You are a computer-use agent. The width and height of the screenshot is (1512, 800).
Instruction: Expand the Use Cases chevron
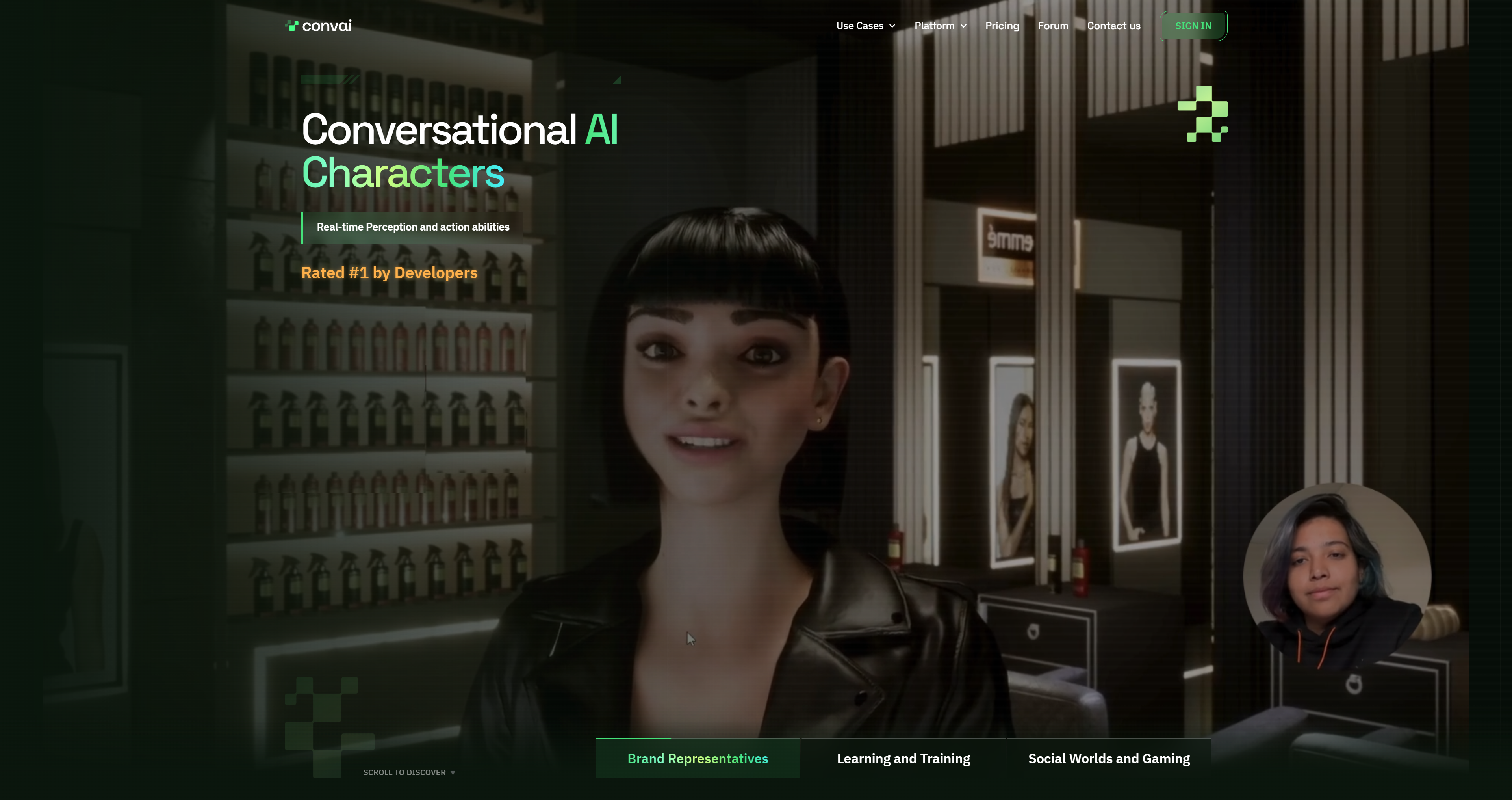[x=892, y=26]
